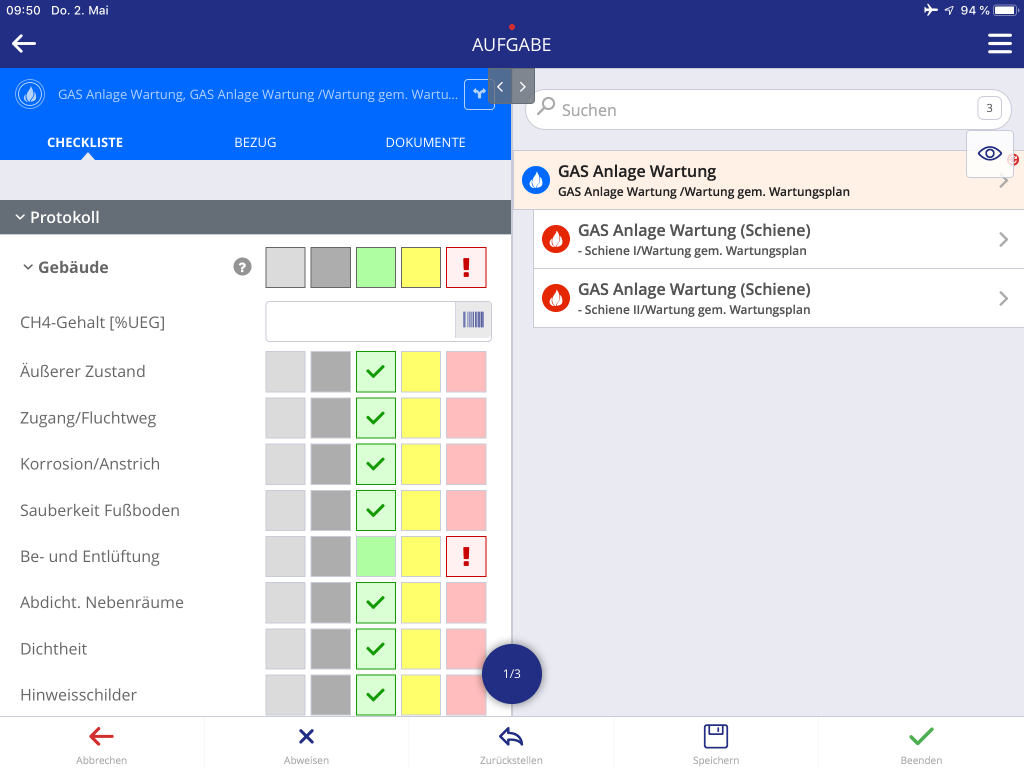Tap the Speichern save icon
The image size is (1024, 768).
click(716, 737)
